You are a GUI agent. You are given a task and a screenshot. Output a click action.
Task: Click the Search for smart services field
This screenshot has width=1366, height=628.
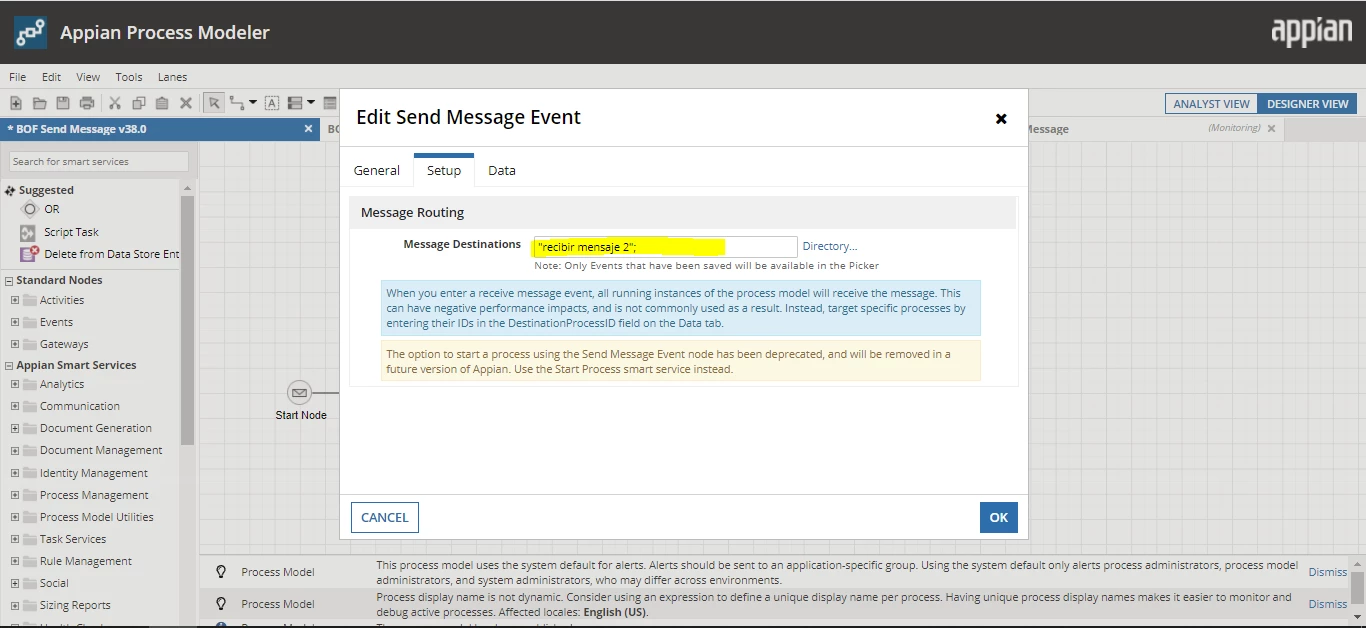pos(99,161)
